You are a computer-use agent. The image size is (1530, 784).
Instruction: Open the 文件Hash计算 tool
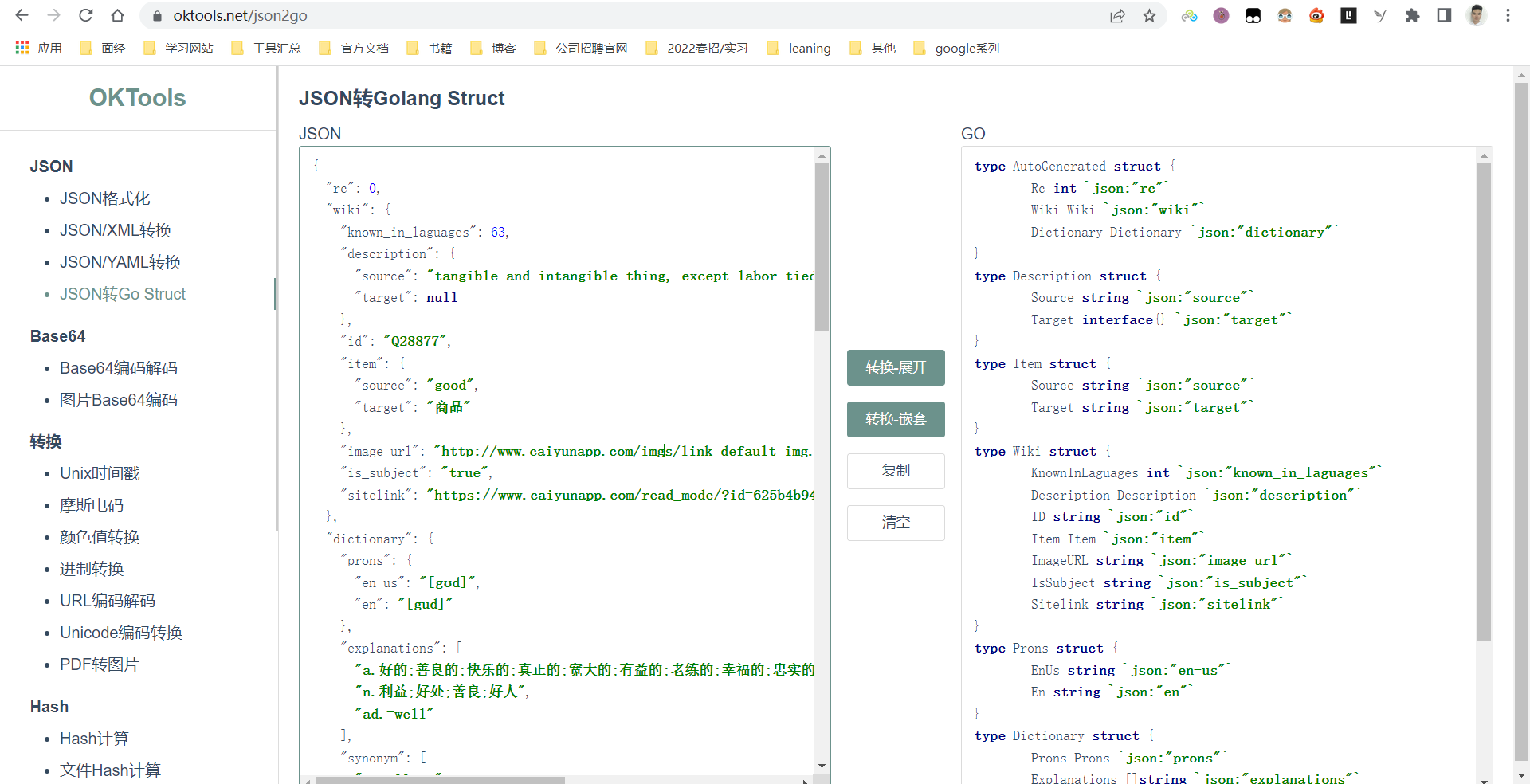tap(110, 770)
